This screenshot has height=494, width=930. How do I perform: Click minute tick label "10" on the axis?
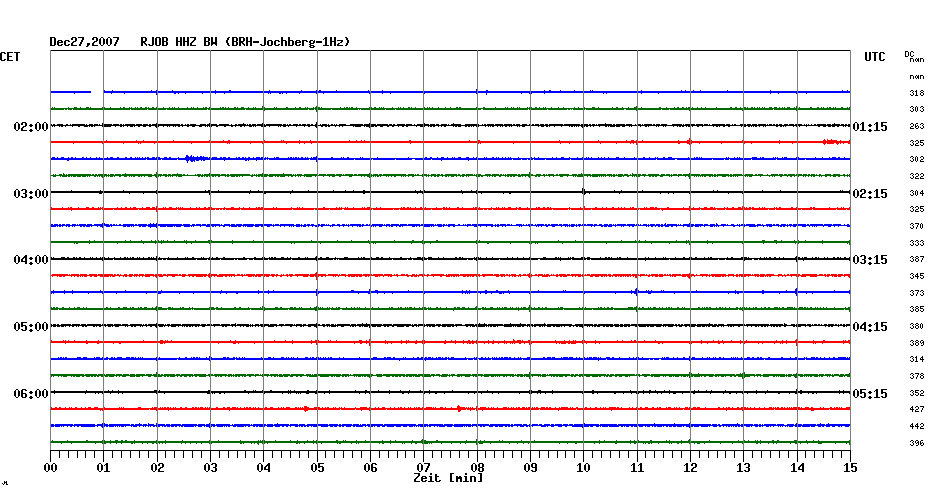(584, 468)
